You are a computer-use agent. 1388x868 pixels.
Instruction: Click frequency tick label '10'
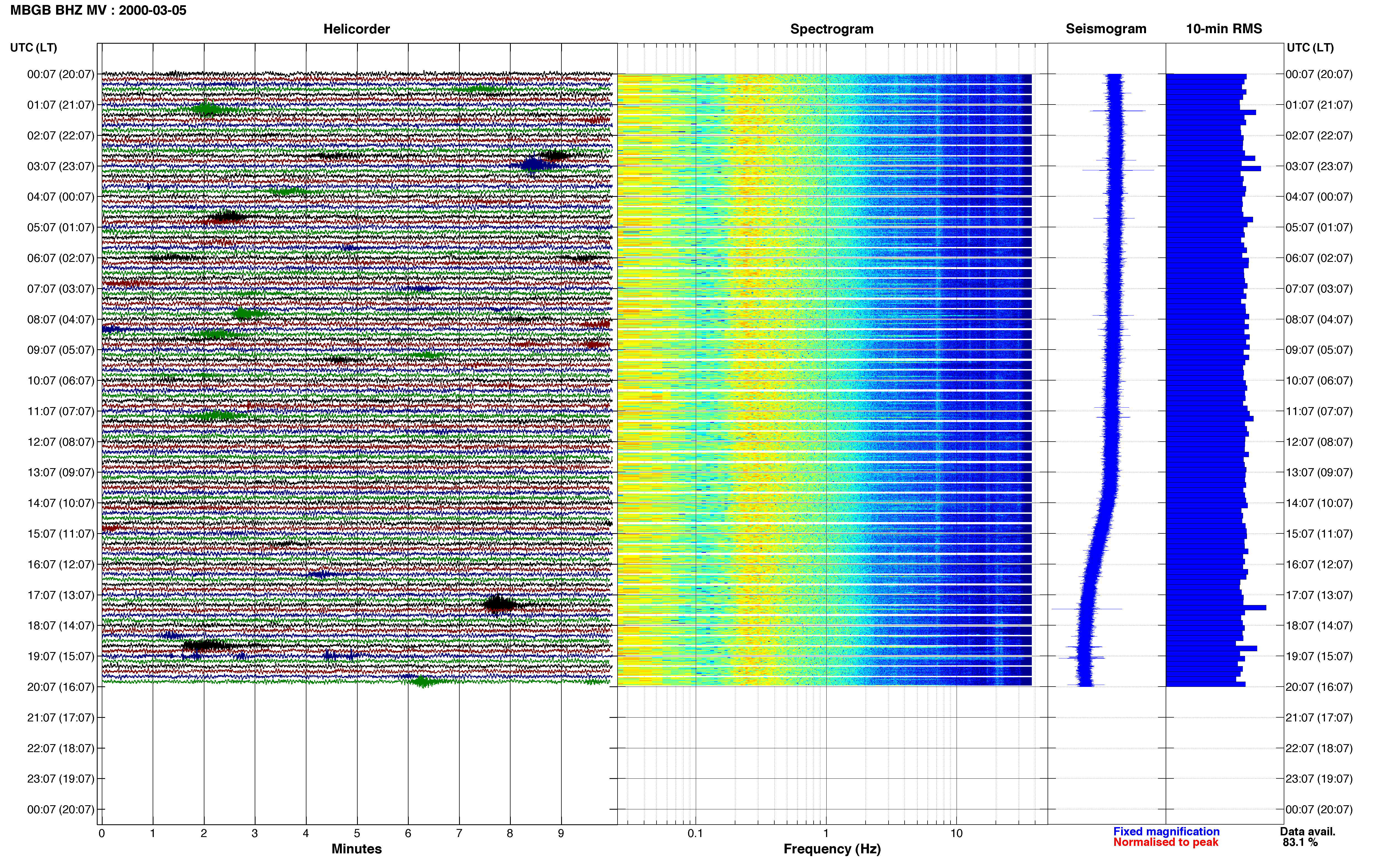pos(956,833)
